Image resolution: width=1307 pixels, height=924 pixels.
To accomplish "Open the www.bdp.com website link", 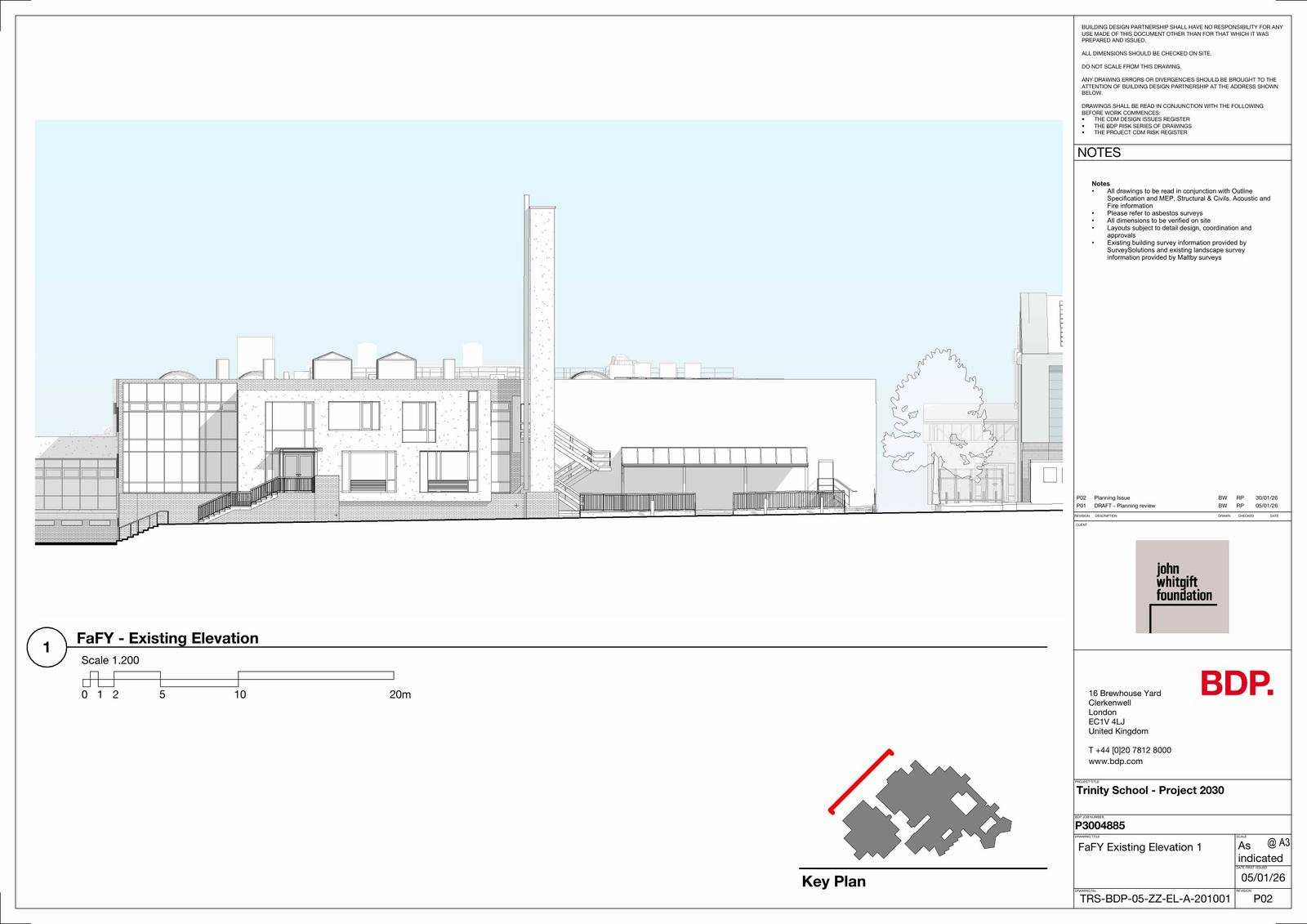I will (x=1115, y=761).
